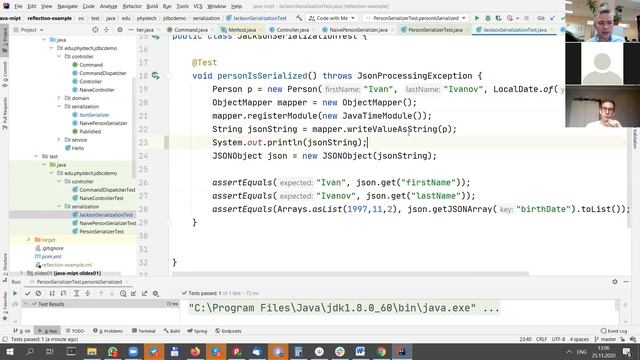Open the profiler run dropdown arrow

[x=517, y=18]
